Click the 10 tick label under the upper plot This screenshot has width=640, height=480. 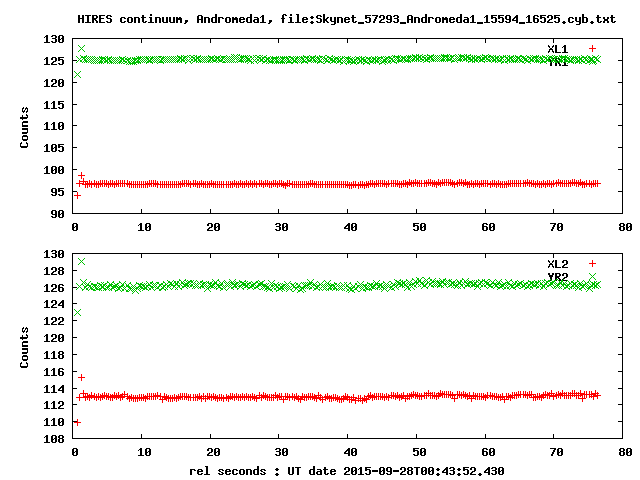(x=144, y=227)
